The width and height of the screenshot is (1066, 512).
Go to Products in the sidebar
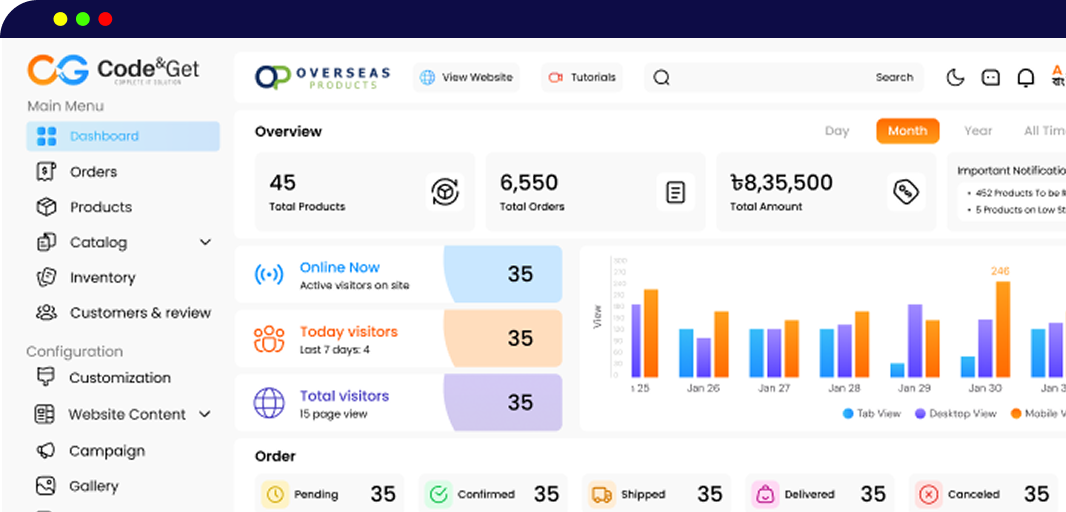coord(101,207)
